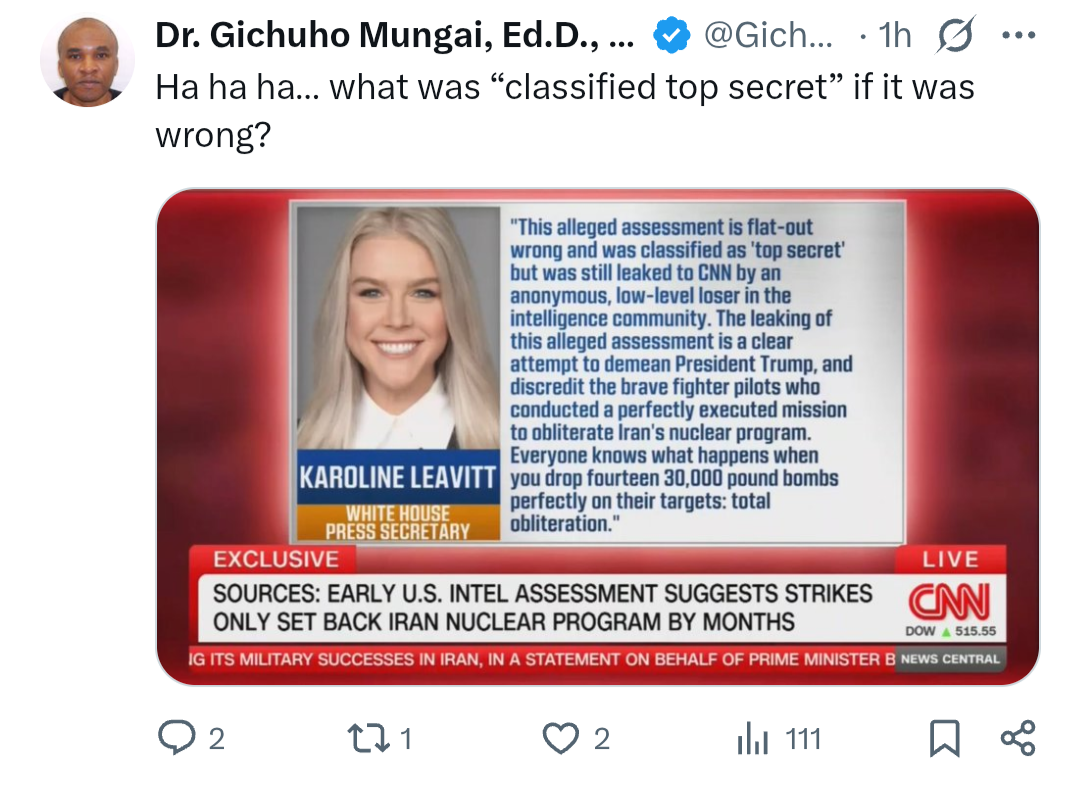This screenshot has width=1080, height=786.
Task: Open the reply comment icon
Action: (x=176, y=738)
